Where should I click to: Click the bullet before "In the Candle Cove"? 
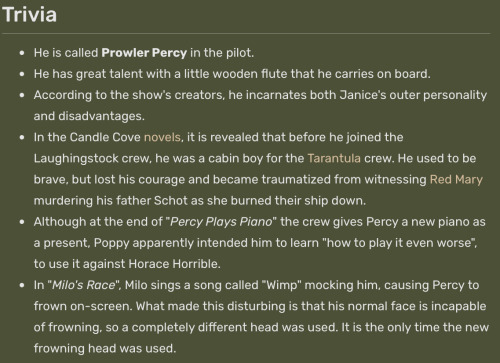(x=22, y=137)
